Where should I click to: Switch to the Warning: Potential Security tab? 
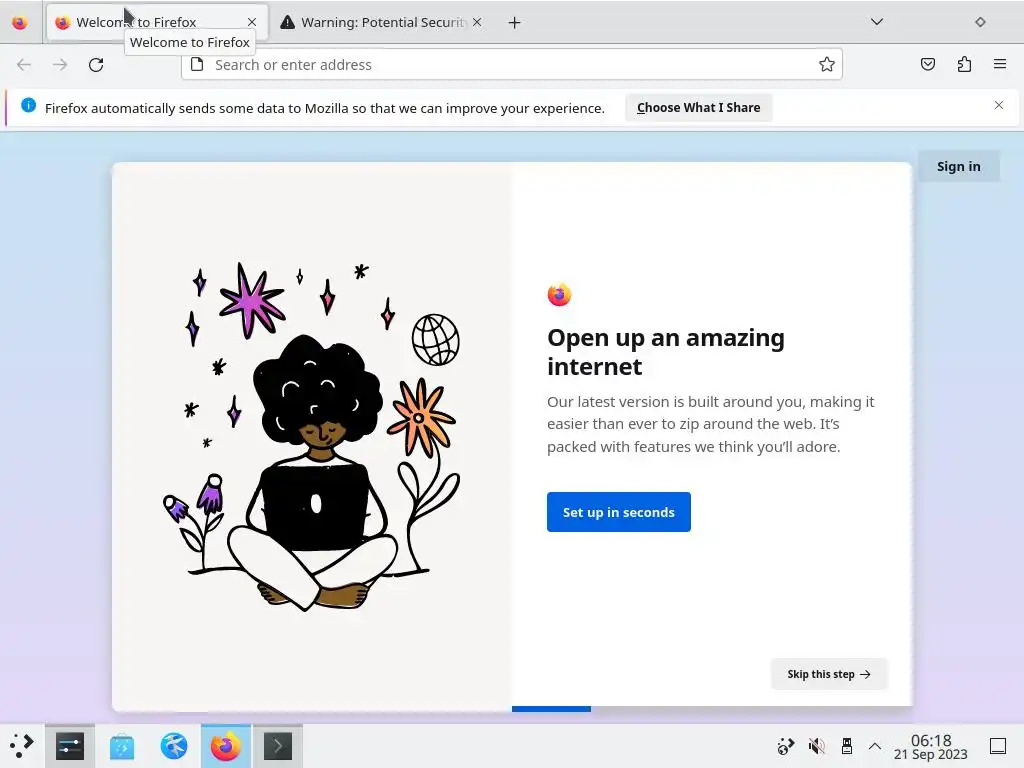click(382, 23)
